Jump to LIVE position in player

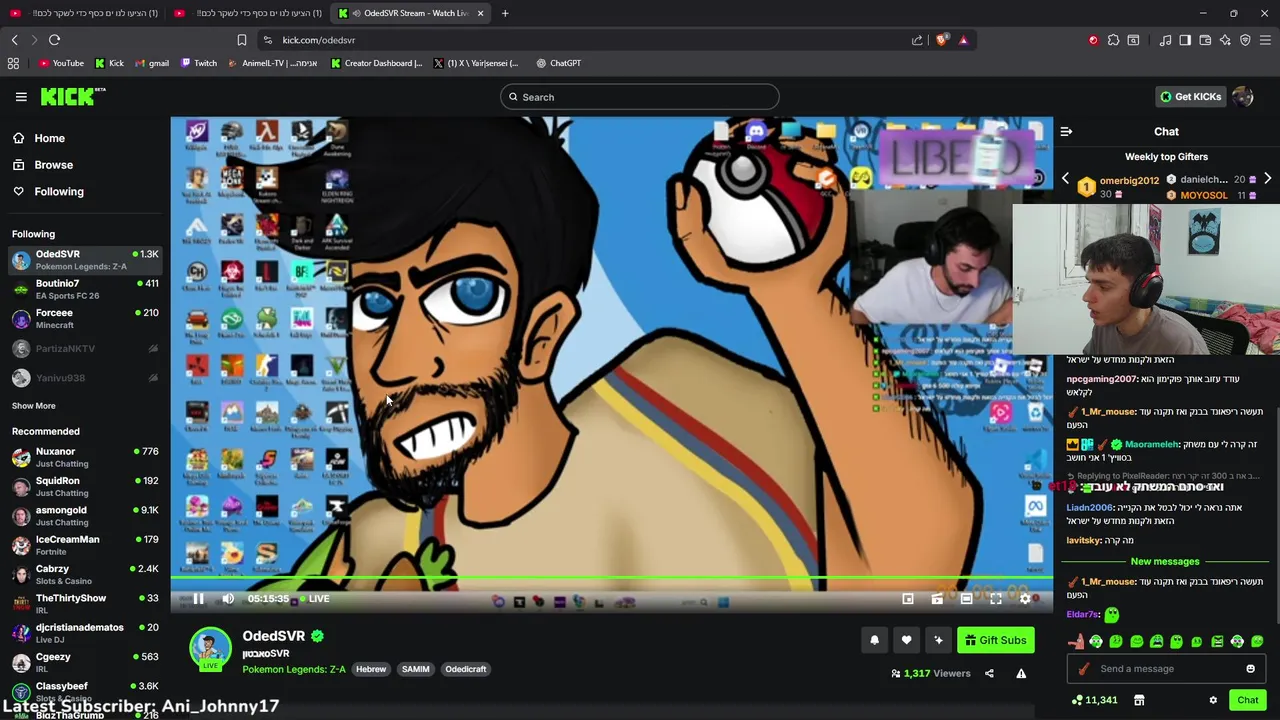[x=314, y=599]
